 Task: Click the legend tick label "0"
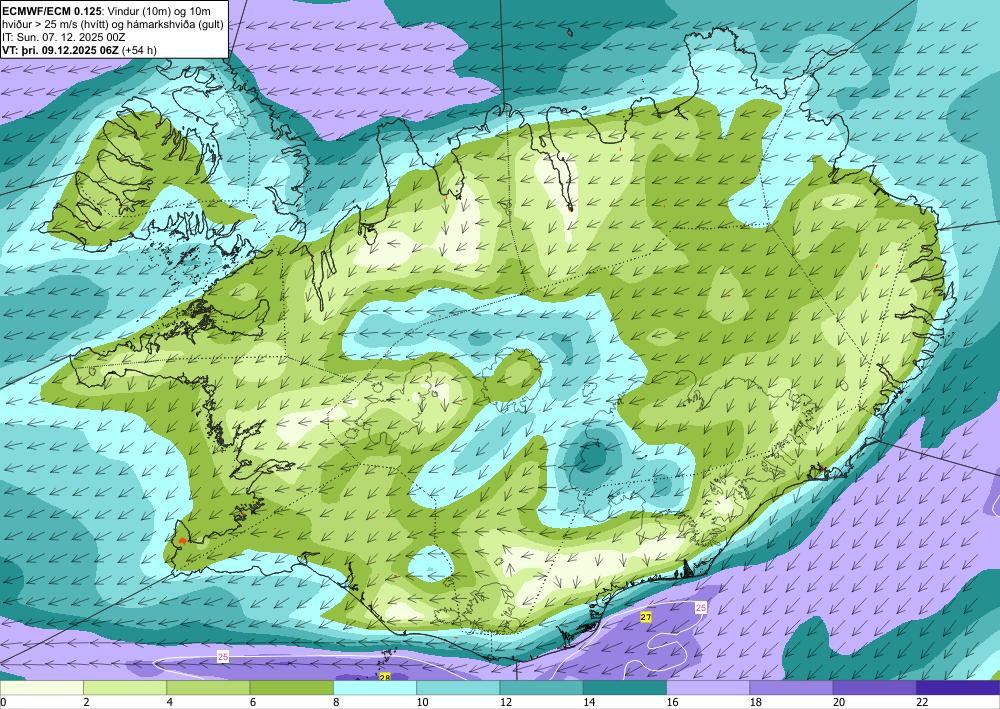click(x=3, y=702)
